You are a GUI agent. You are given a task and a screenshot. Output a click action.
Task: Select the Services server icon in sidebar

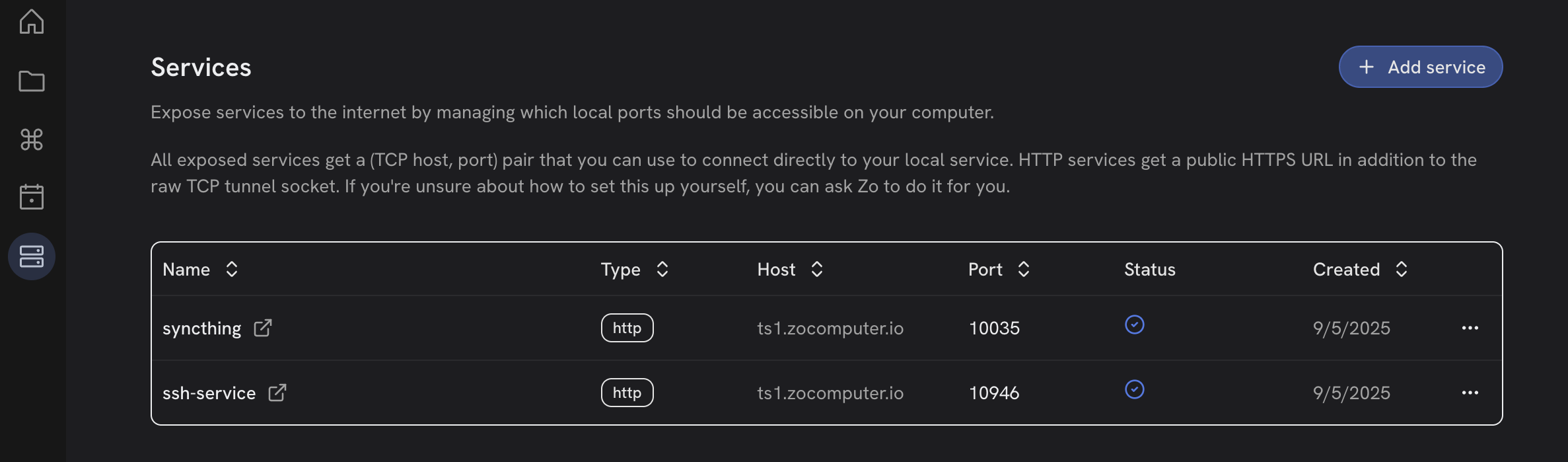click(32, 256)
